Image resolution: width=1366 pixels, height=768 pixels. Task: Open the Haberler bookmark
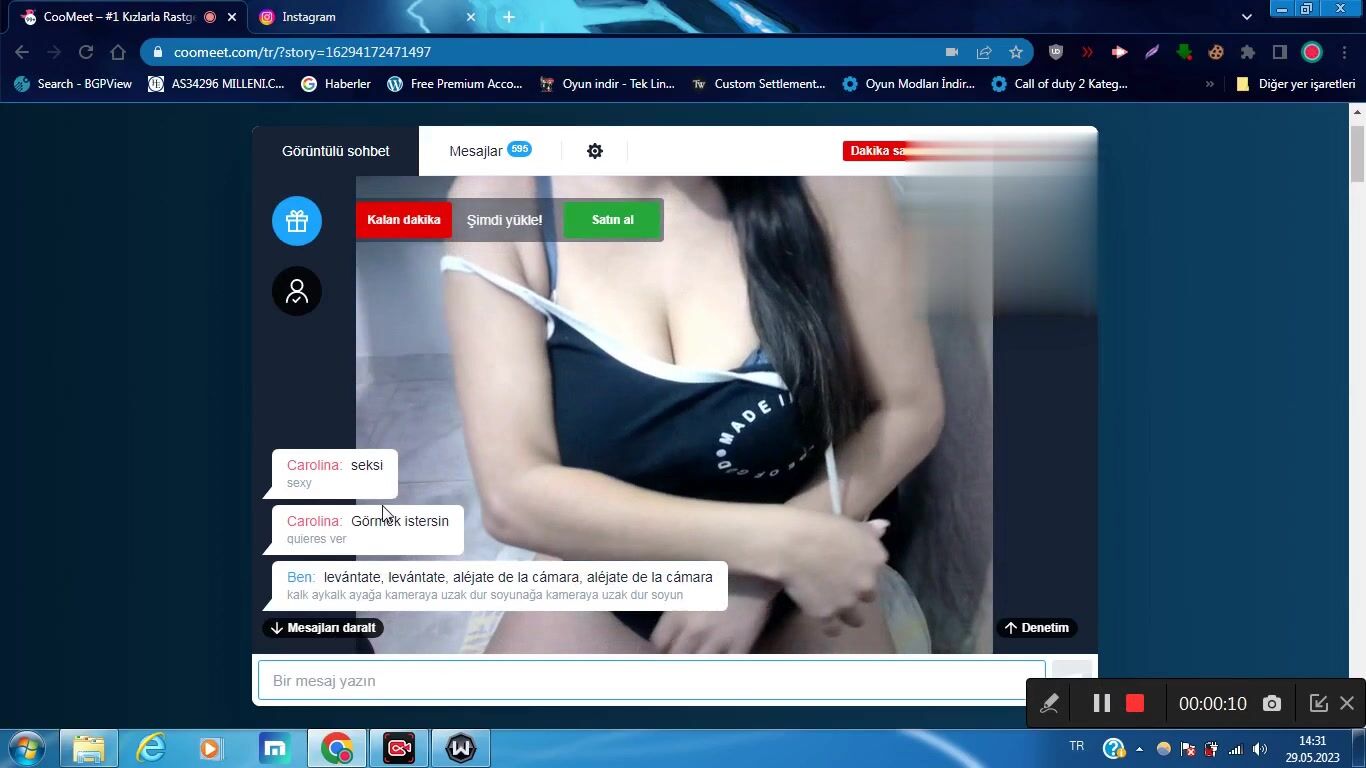click(336, 84)
